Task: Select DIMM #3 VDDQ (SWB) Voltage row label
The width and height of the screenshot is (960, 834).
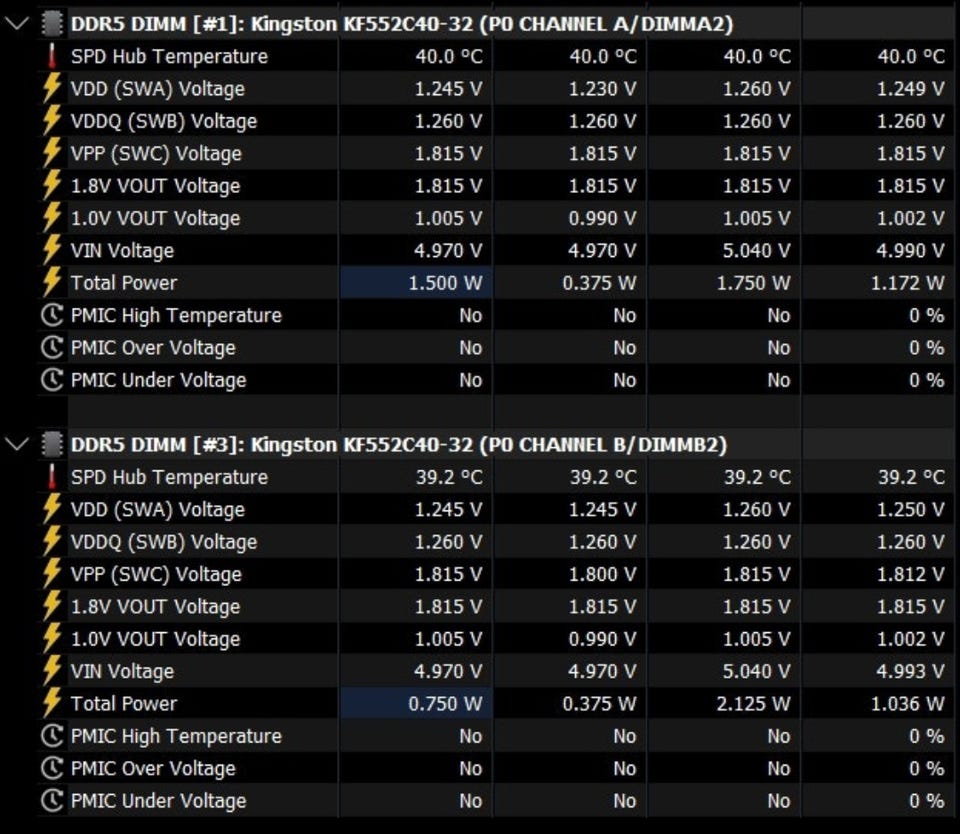Action: pos(163,542)
